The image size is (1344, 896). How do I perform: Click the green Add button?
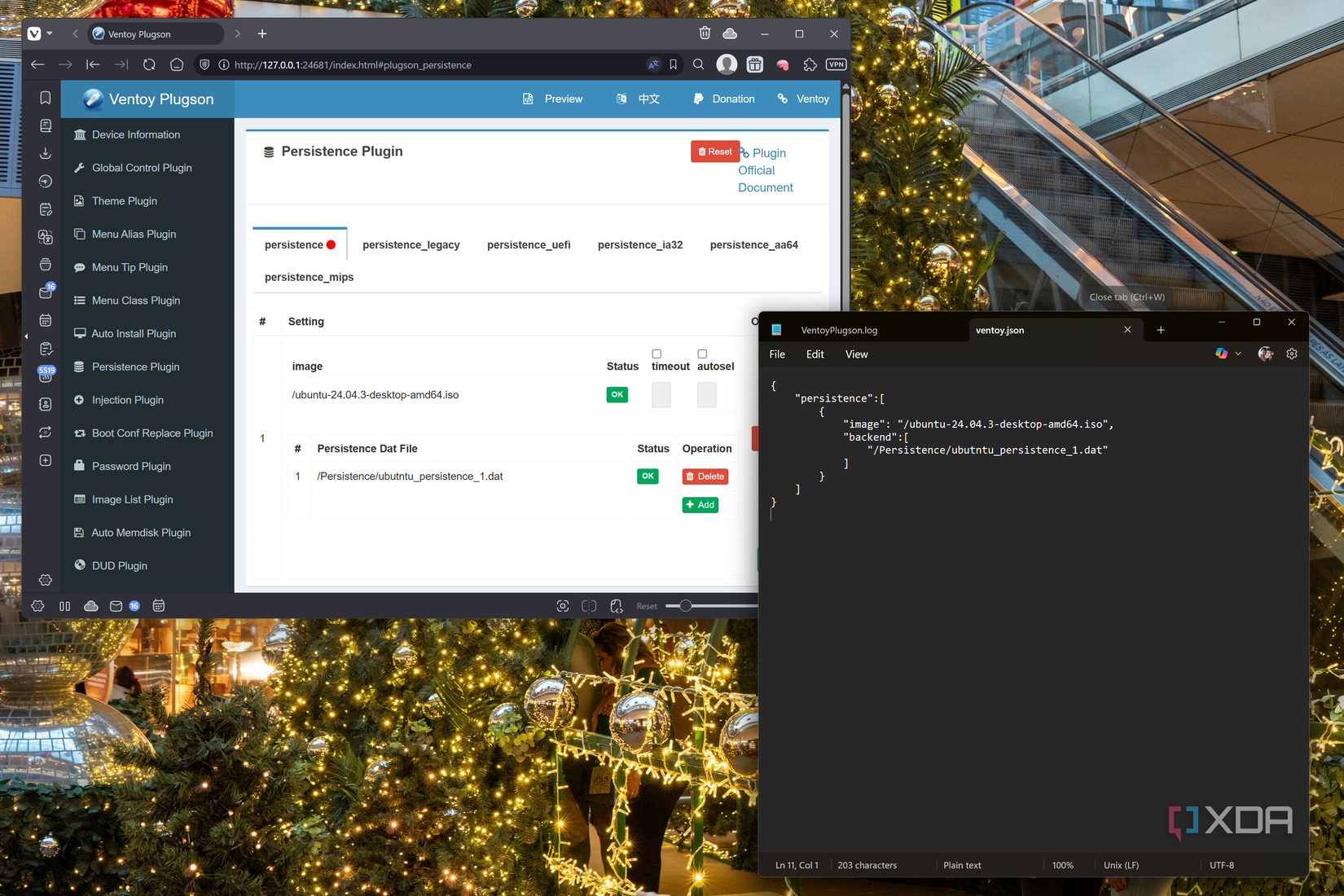coord(701,505)
